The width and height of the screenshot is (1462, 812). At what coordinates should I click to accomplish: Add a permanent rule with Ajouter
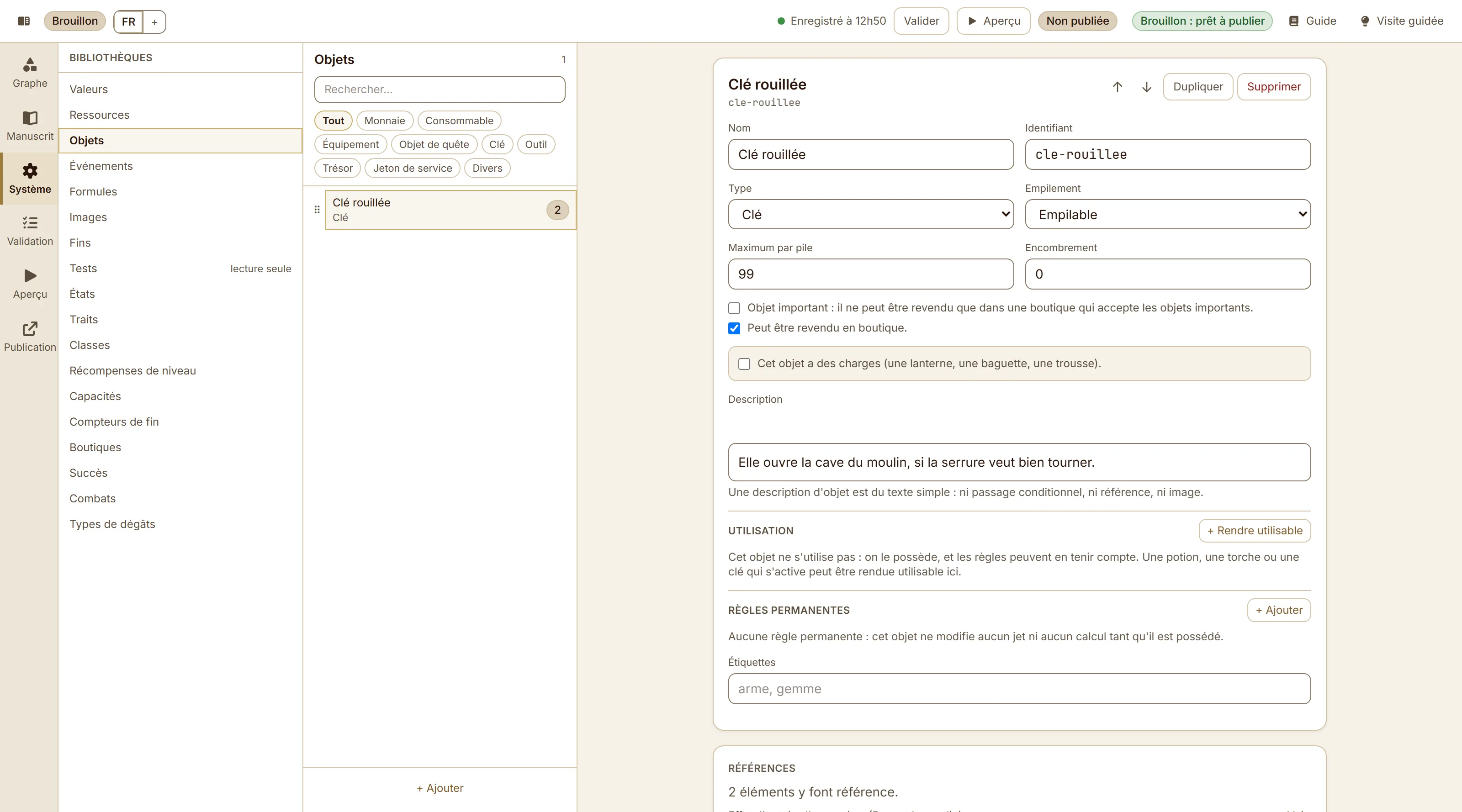pyautogui.click(x=1279, y=610)
